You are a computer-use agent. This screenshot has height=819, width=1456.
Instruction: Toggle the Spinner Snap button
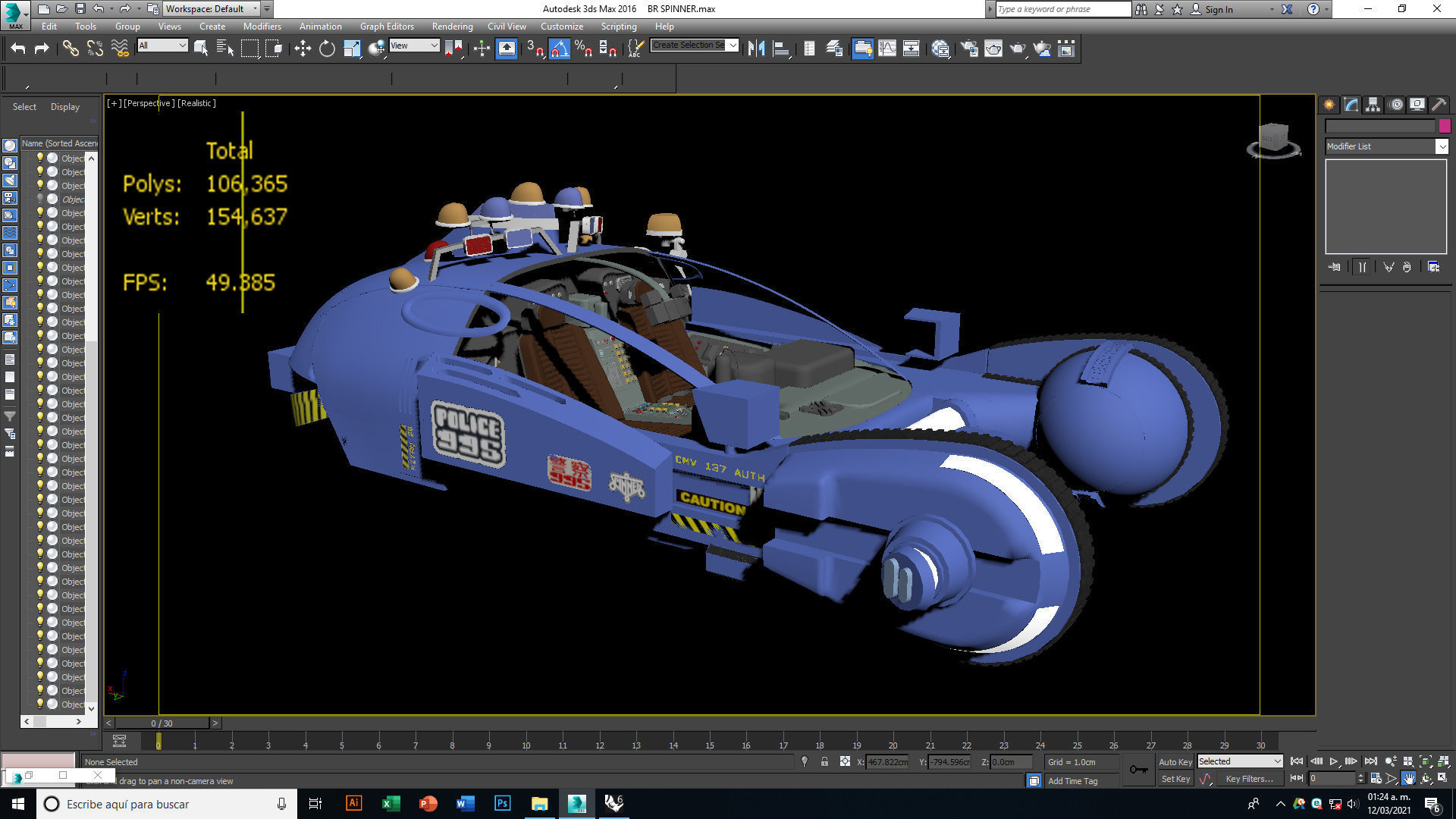click(607, 49)
